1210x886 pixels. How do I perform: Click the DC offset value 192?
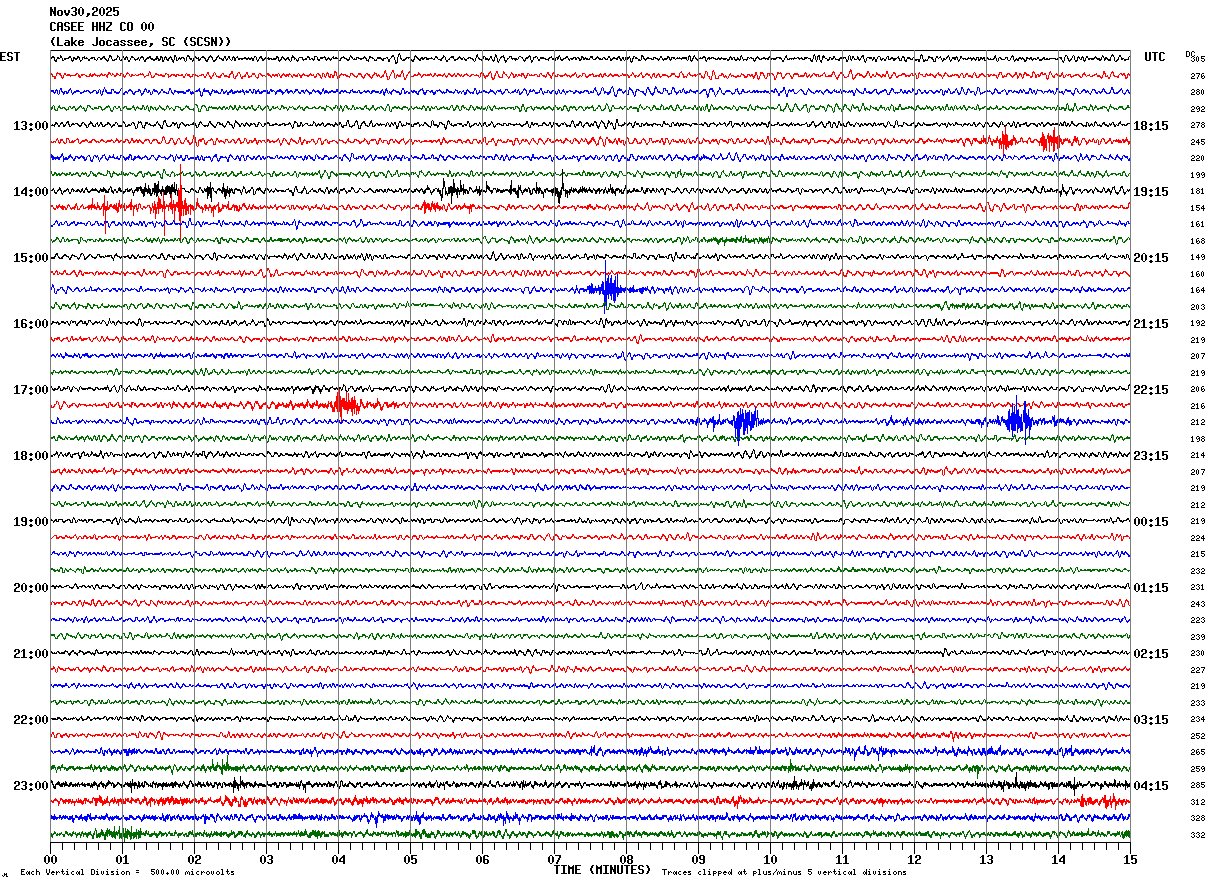(x=1197, y=323)
